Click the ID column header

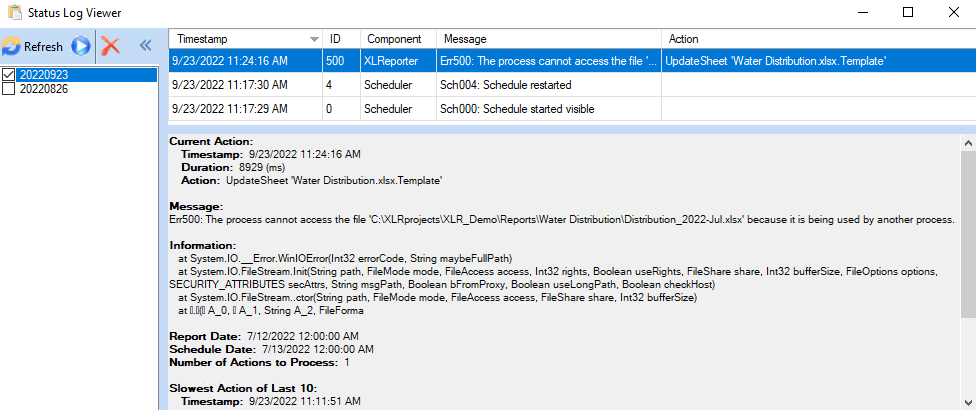pos(340,39)
